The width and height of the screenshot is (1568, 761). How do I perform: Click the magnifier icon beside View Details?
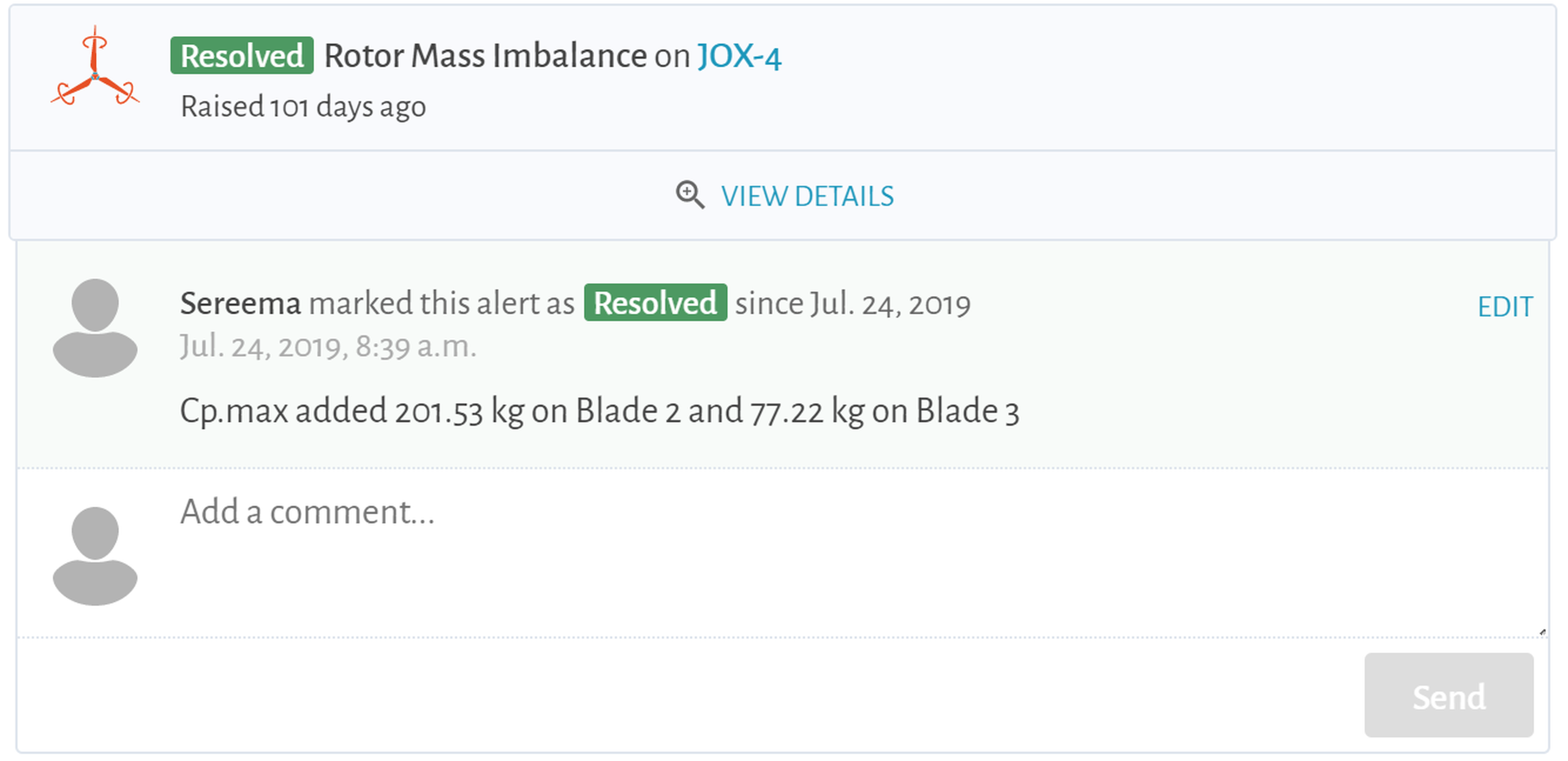[x=690, y=195]
